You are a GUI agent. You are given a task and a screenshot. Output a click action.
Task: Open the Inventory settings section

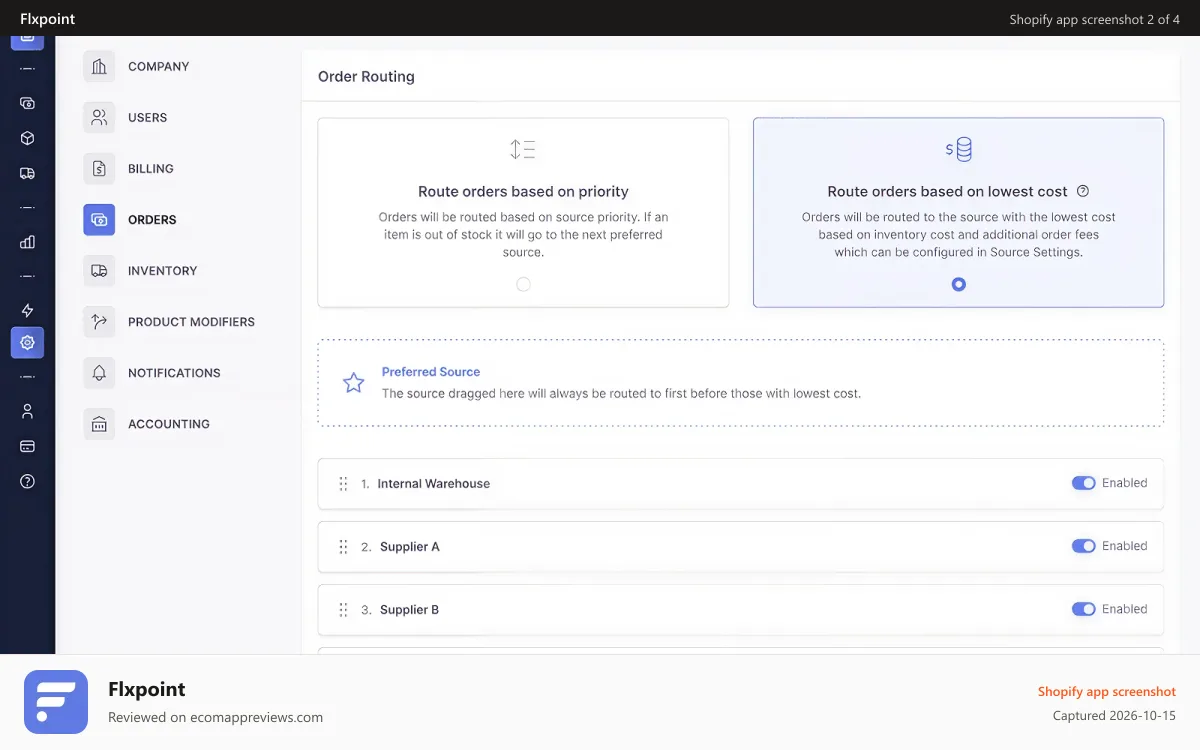[140, 271]
